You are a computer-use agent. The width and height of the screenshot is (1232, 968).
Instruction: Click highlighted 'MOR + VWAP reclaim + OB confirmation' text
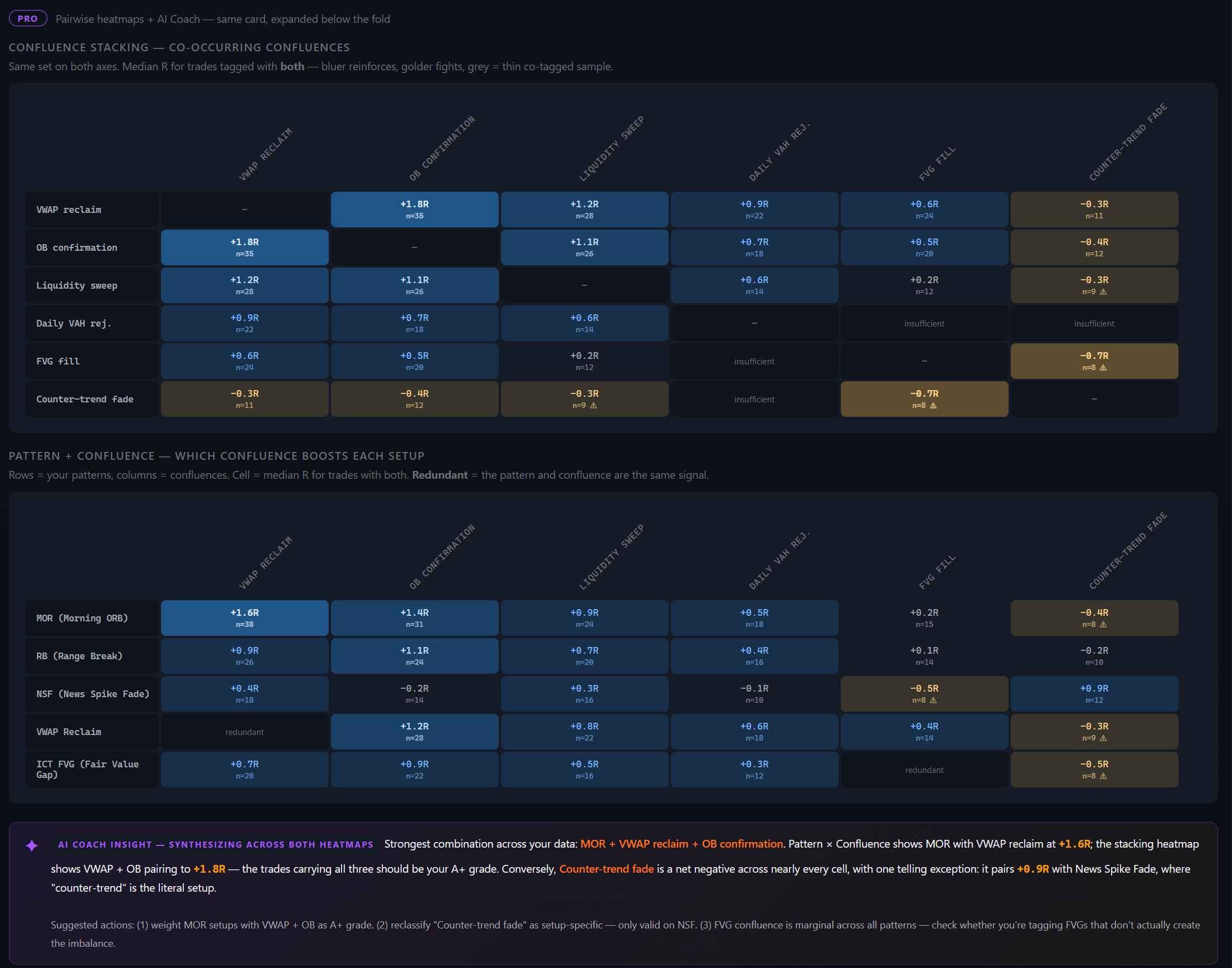[681, 844]
